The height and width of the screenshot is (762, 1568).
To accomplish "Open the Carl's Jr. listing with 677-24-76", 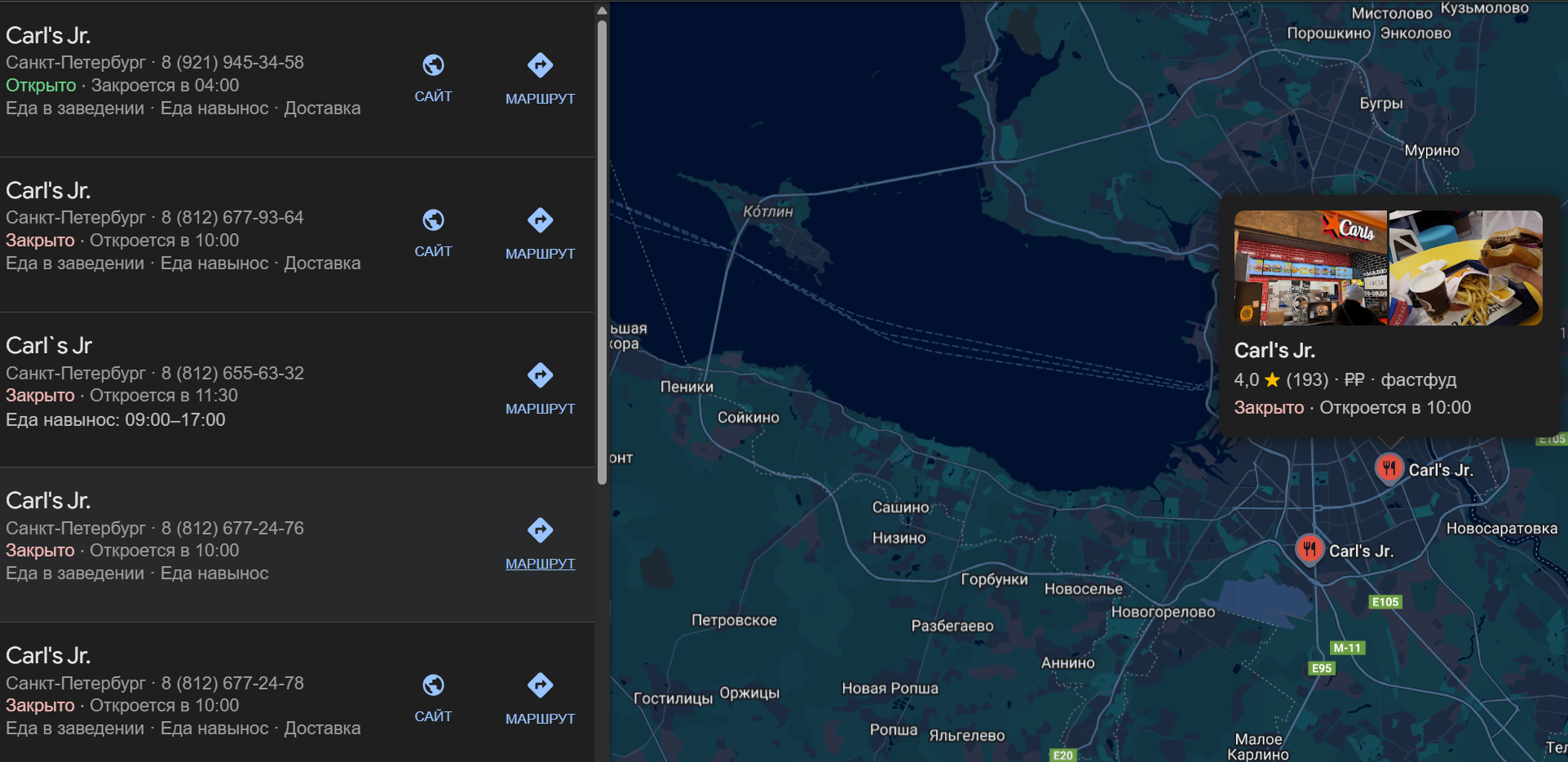I will pyautogui.click(x=297, y=545).
